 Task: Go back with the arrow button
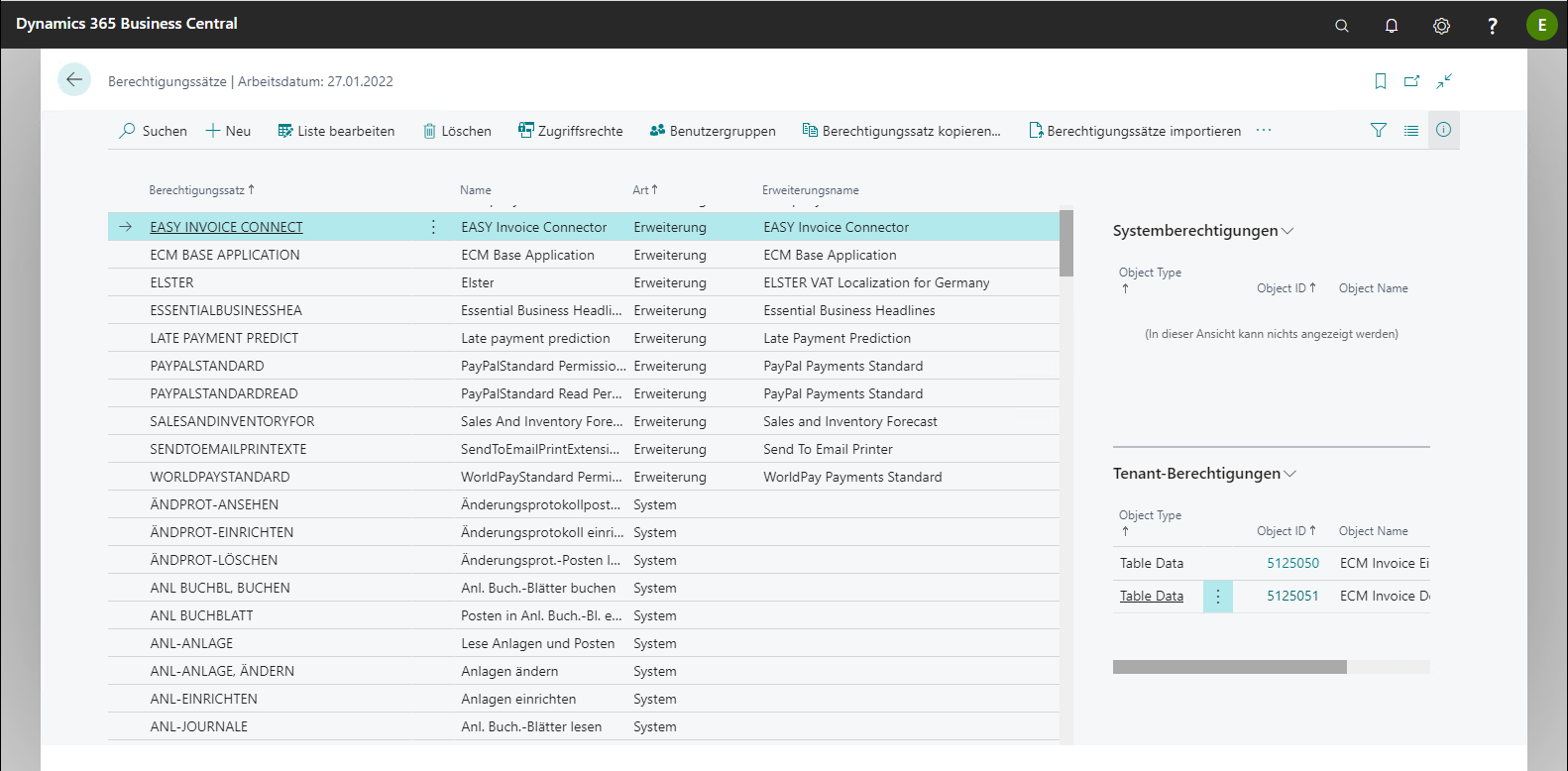[74, 79]
